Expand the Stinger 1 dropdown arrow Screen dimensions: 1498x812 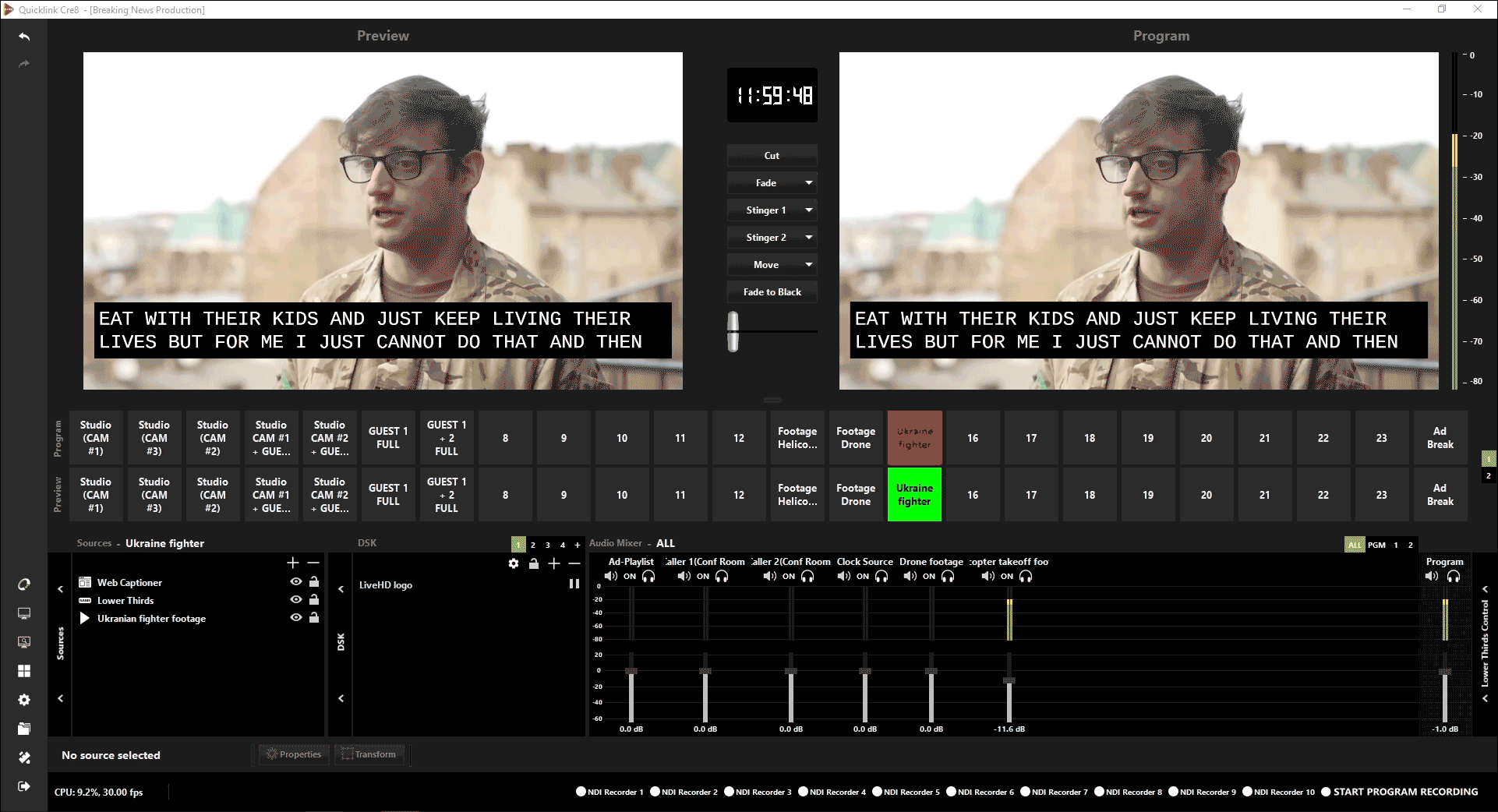[809, 210]
